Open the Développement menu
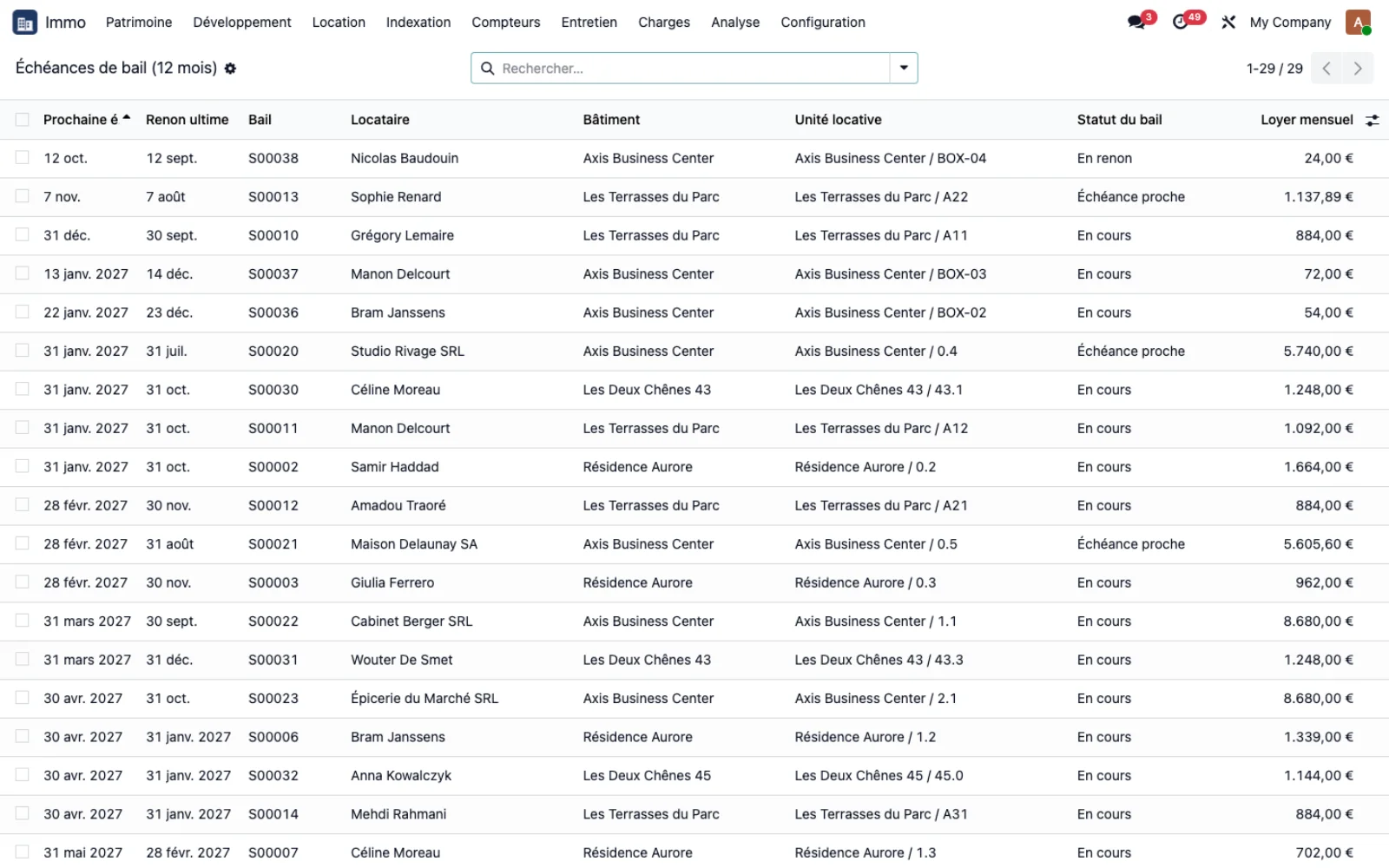 click(x=242, y=23)
